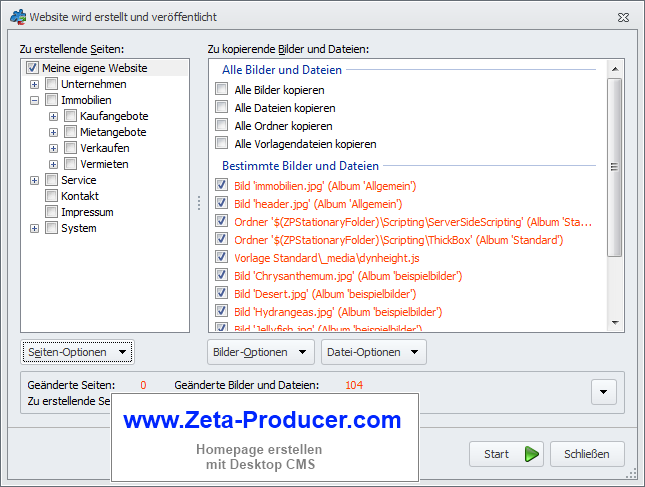Enable Alle Ordner kopieren
This screenshot has height=487, width=645.
tap(222, 125)
